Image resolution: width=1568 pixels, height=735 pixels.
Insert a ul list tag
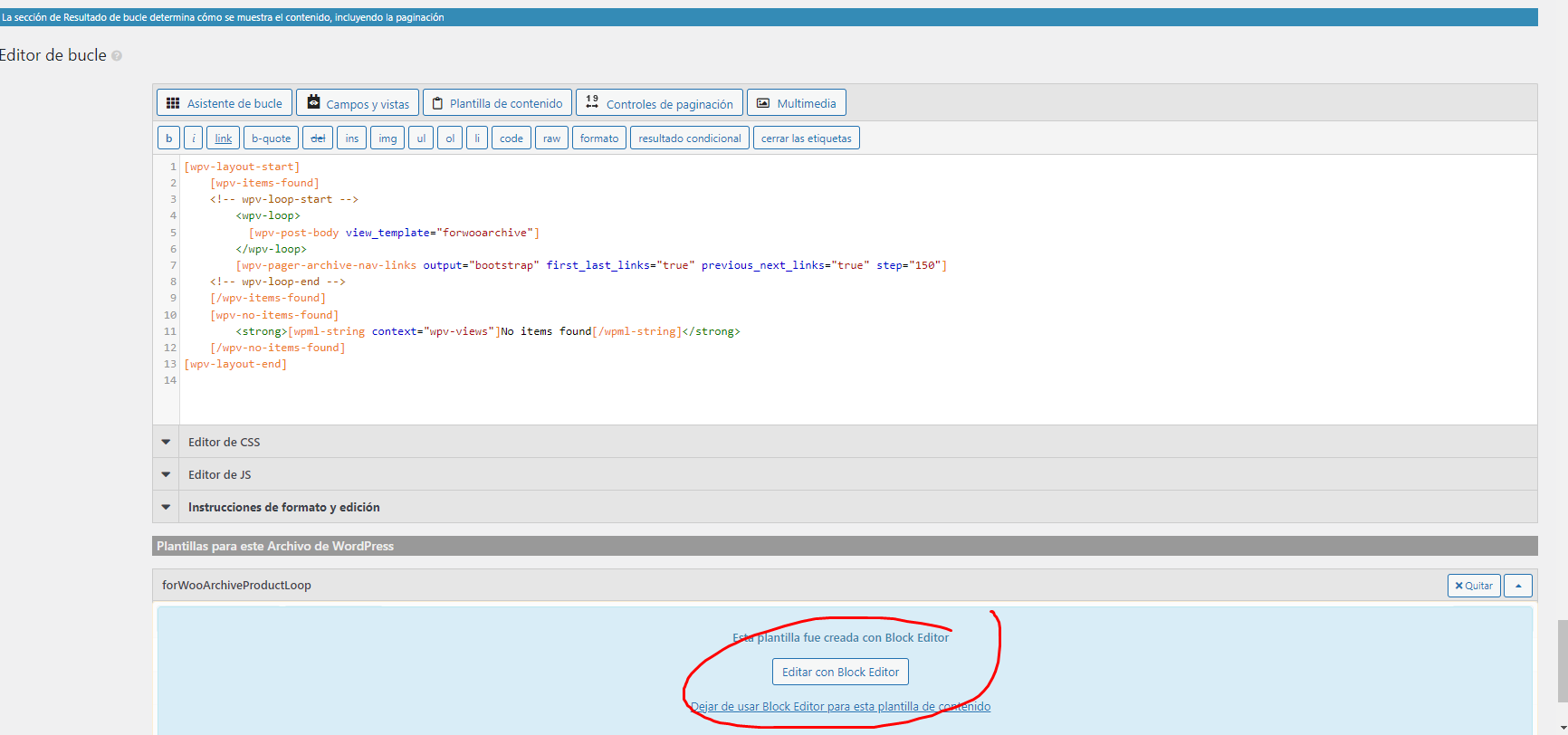click(x=421, y=138)
